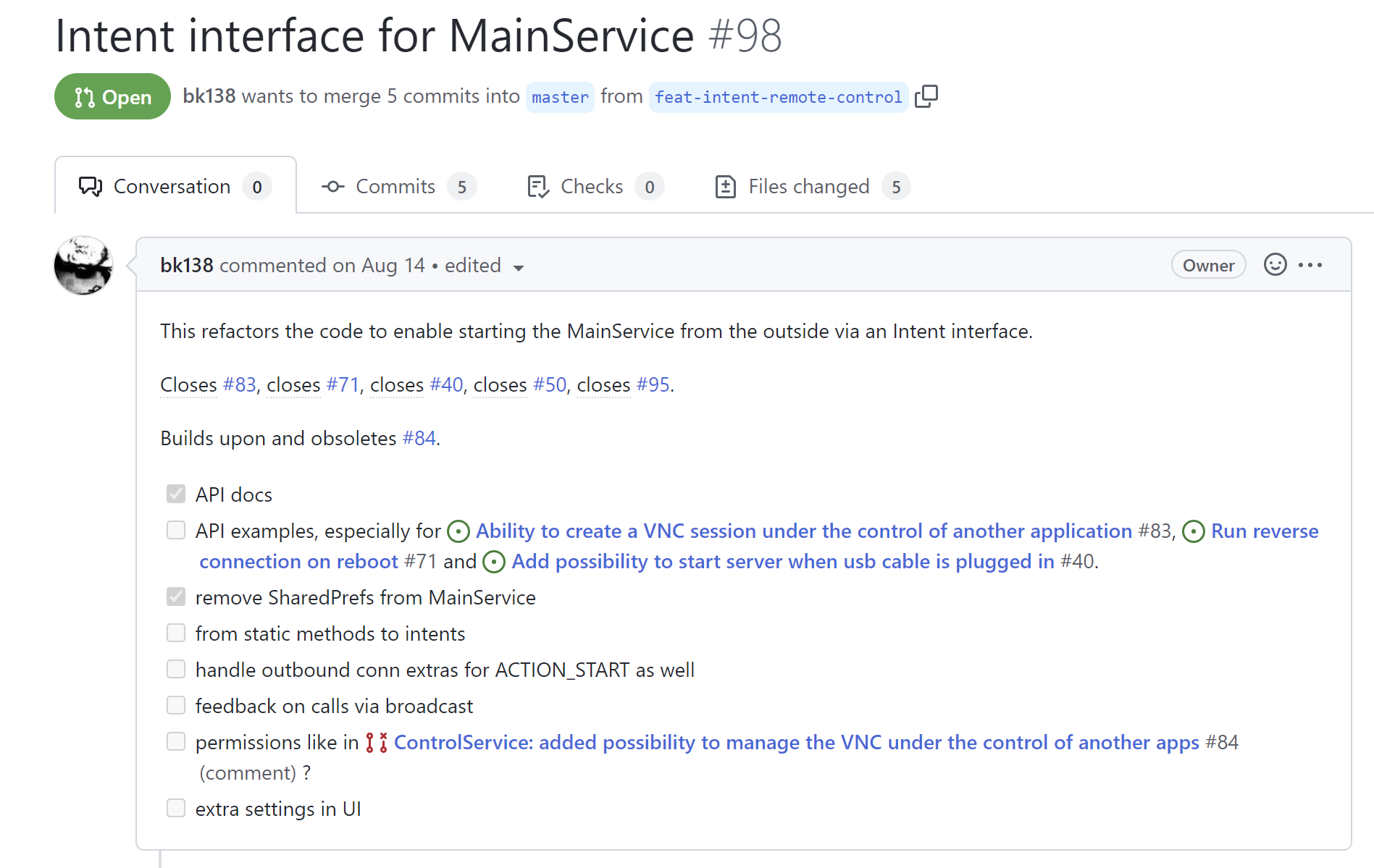Click the closed pull request icon for #84

tap(376, 743)
